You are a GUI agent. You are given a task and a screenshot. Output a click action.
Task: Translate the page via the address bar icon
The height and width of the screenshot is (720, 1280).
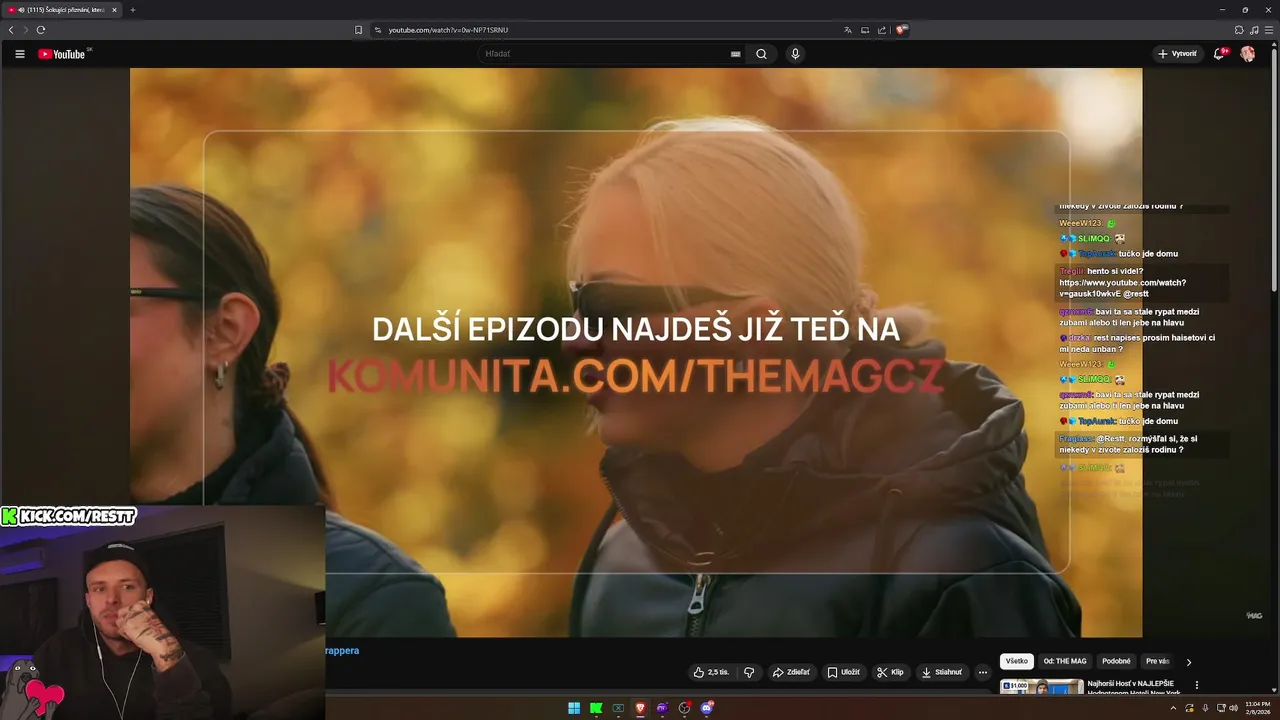848,30
